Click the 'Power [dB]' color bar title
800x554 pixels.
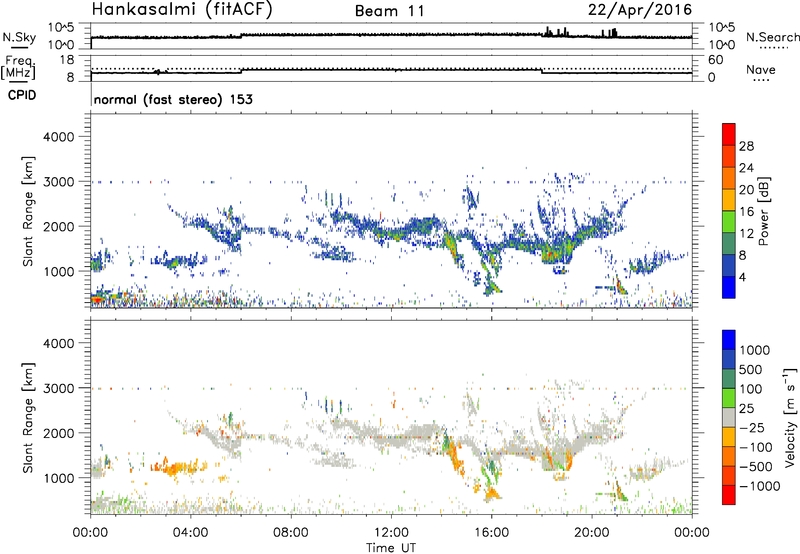coord(764,211)
